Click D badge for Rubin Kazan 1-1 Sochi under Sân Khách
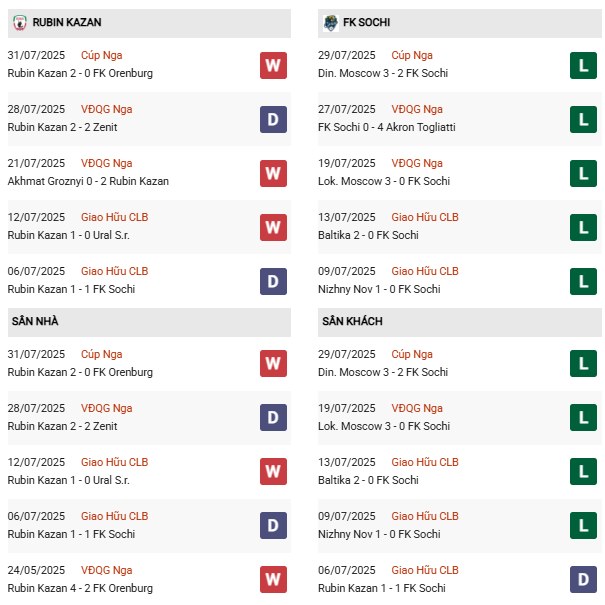The height and width of the screenshot is (605, 605). pyautogui.click(x=583, y=578)
